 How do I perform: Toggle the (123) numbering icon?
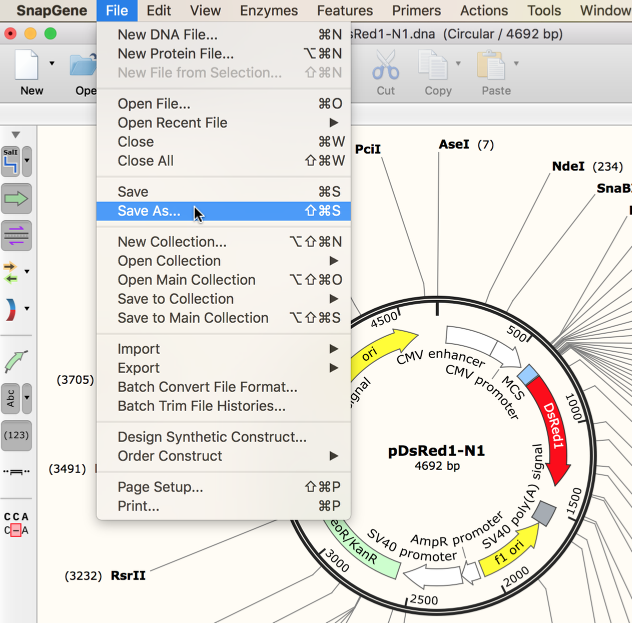(16, 436)
